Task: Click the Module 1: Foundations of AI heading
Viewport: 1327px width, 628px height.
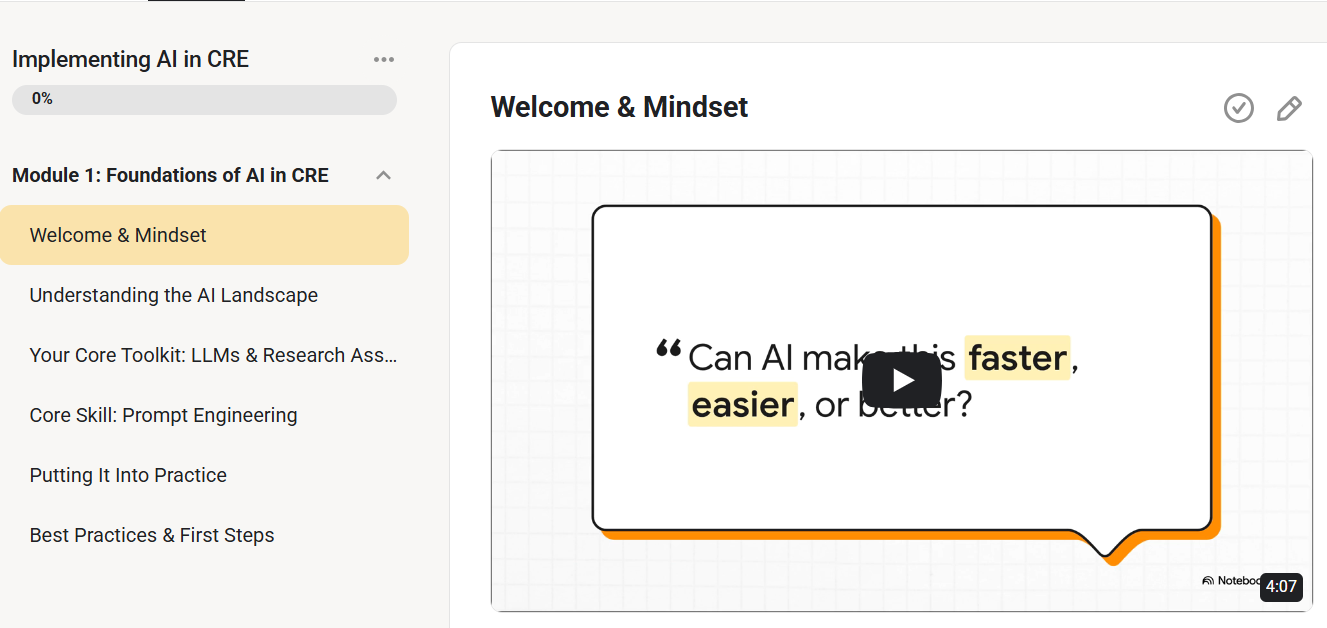Action: 170,176
